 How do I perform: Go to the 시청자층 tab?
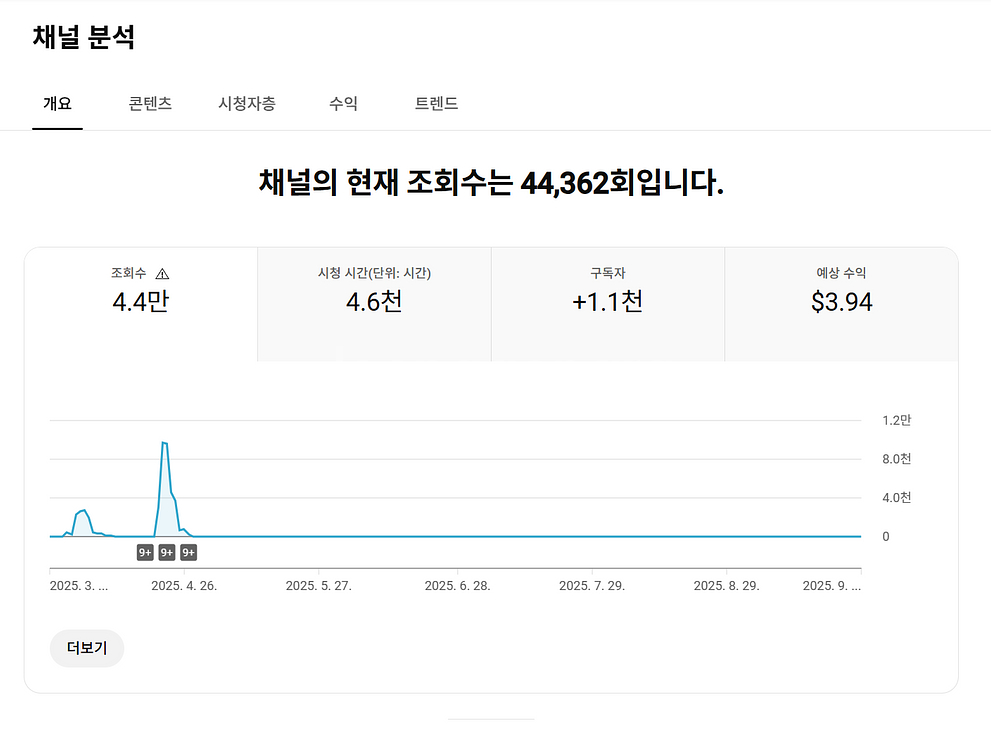point(247,104)
